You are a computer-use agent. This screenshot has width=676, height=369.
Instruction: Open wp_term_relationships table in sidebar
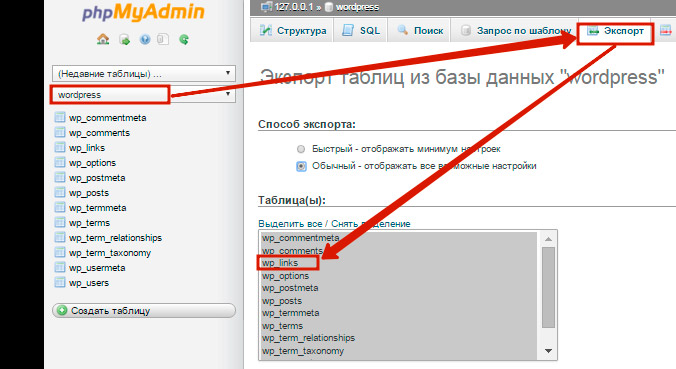click(x=115, y=238)
